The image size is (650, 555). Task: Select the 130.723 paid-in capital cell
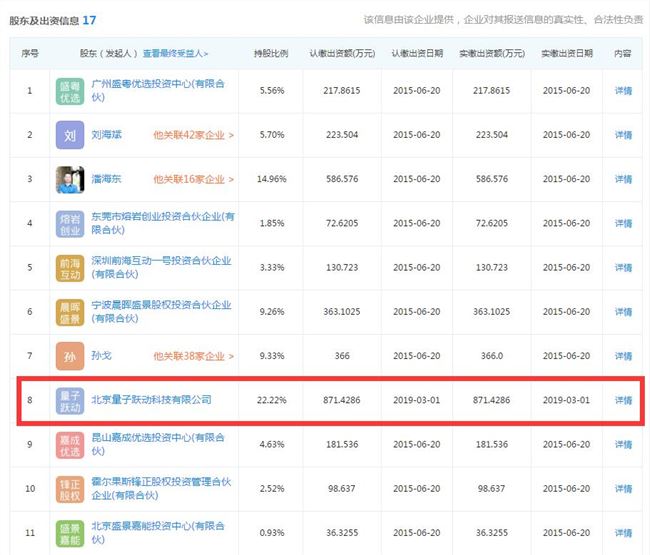pyautogui.click(x=492, y=268)
